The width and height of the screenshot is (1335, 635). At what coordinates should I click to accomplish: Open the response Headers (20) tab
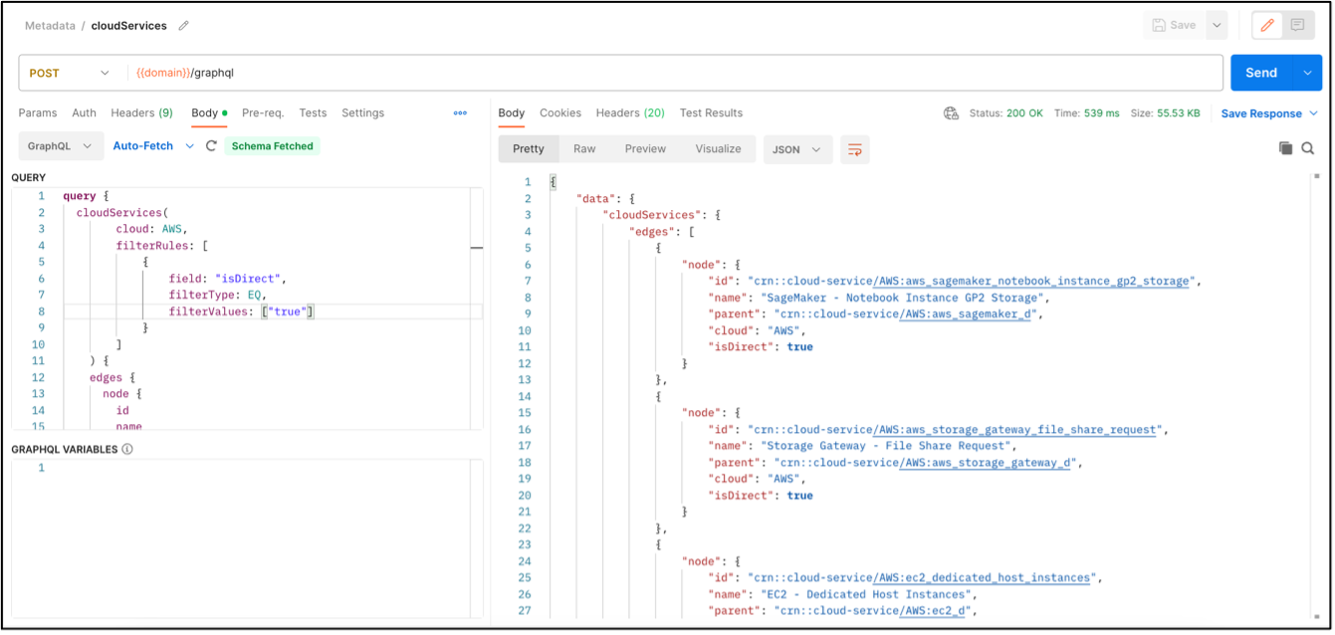point(630,113)
